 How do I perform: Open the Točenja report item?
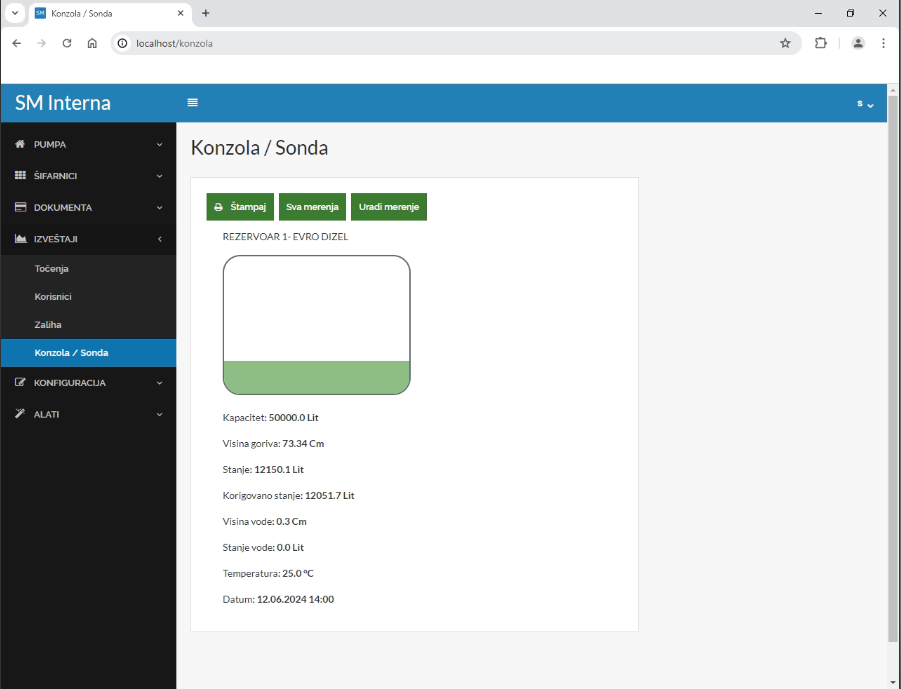51,269
